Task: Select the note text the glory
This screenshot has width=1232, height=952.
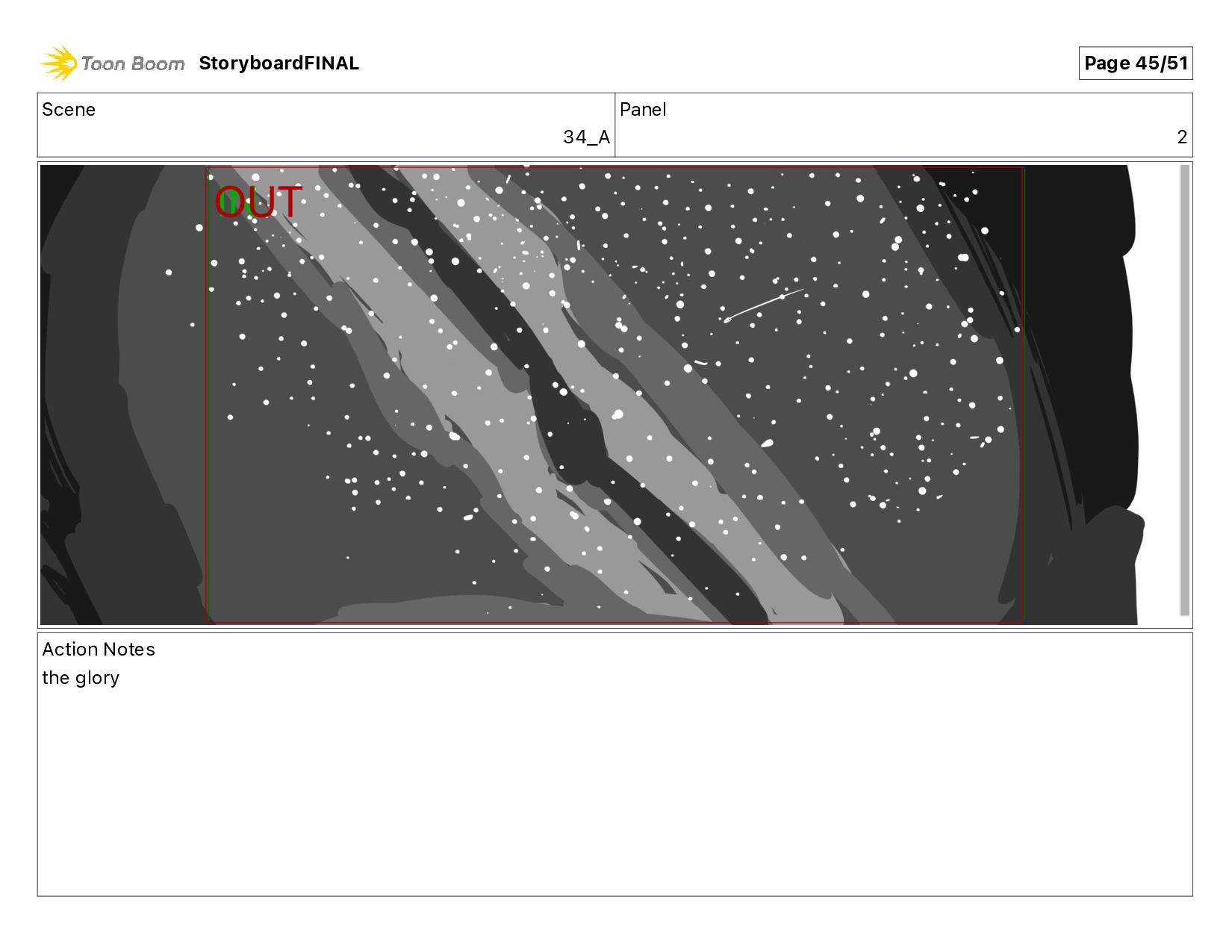Action: click(x=81, y=678)
